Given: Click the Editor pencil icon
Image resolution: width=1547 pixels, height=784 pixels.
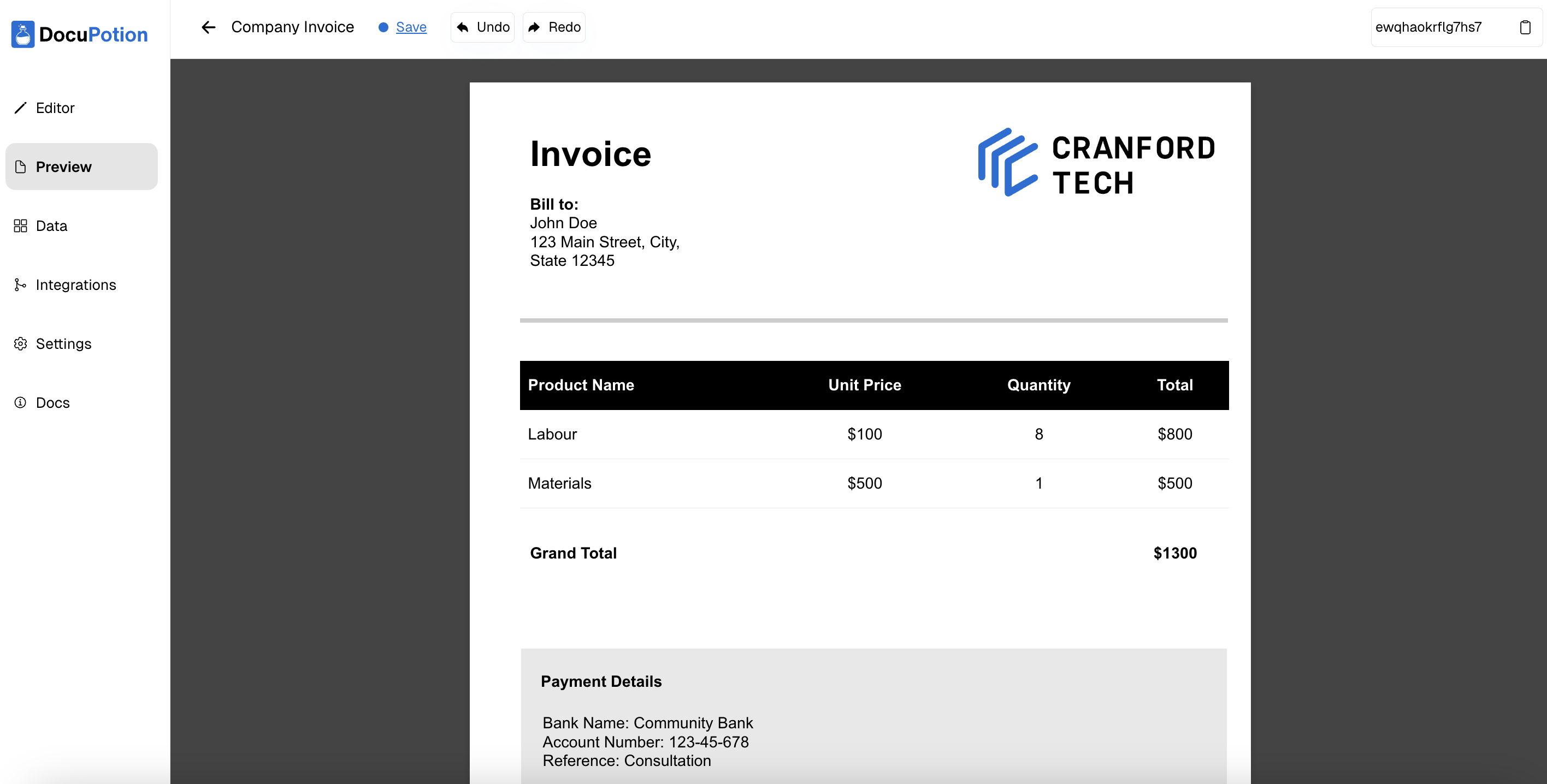Looking at the screenshot, I should click(20, 108).
